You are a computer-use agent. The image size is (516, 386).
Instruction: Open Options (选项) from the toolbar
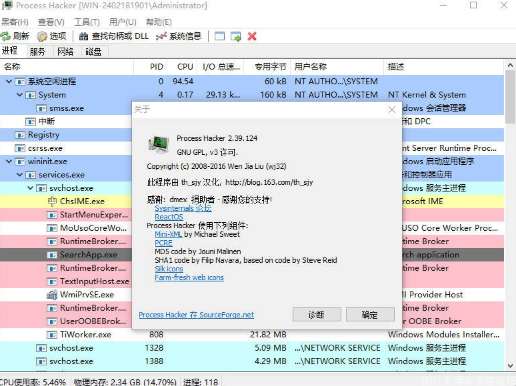[52, 36]
